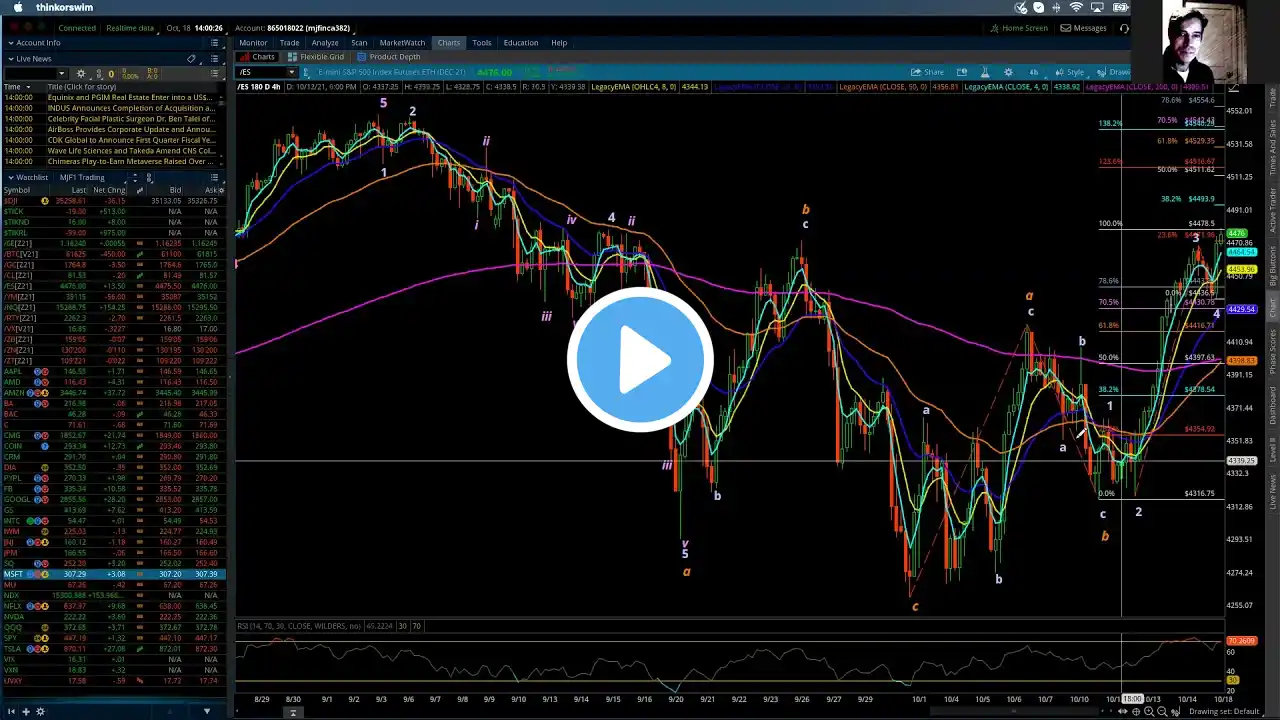This screenshot has width=1280, height=720.
Task: Click the Help tab
Action: pyautogui.click(x=559, y=43)
